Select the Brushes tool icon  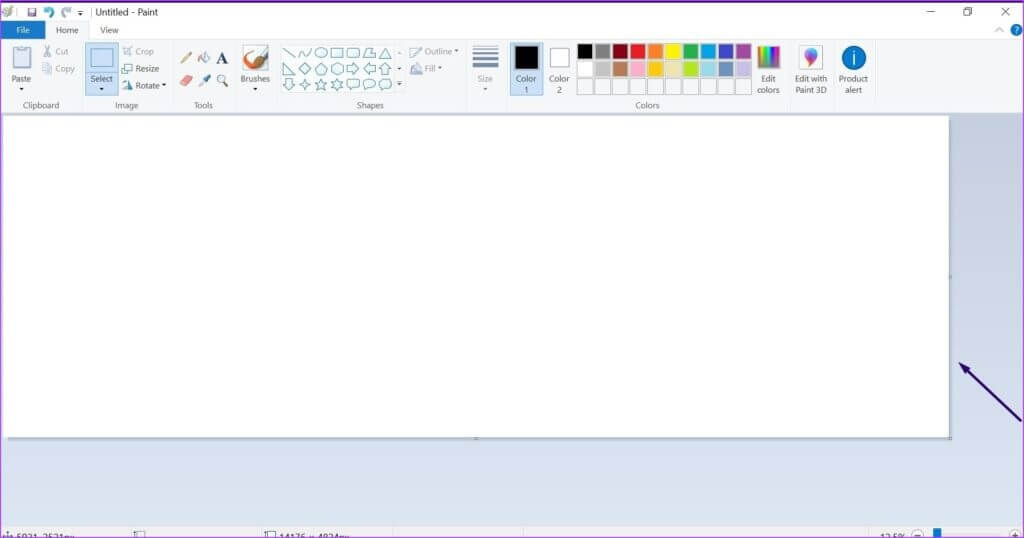click(x=255, y=58)
